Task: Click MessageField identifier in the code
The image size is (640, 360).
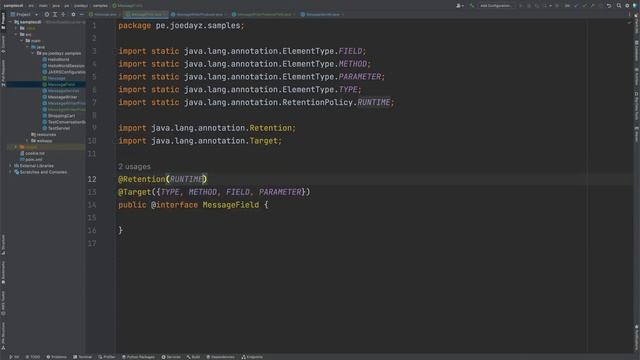Action: point(231,205)
